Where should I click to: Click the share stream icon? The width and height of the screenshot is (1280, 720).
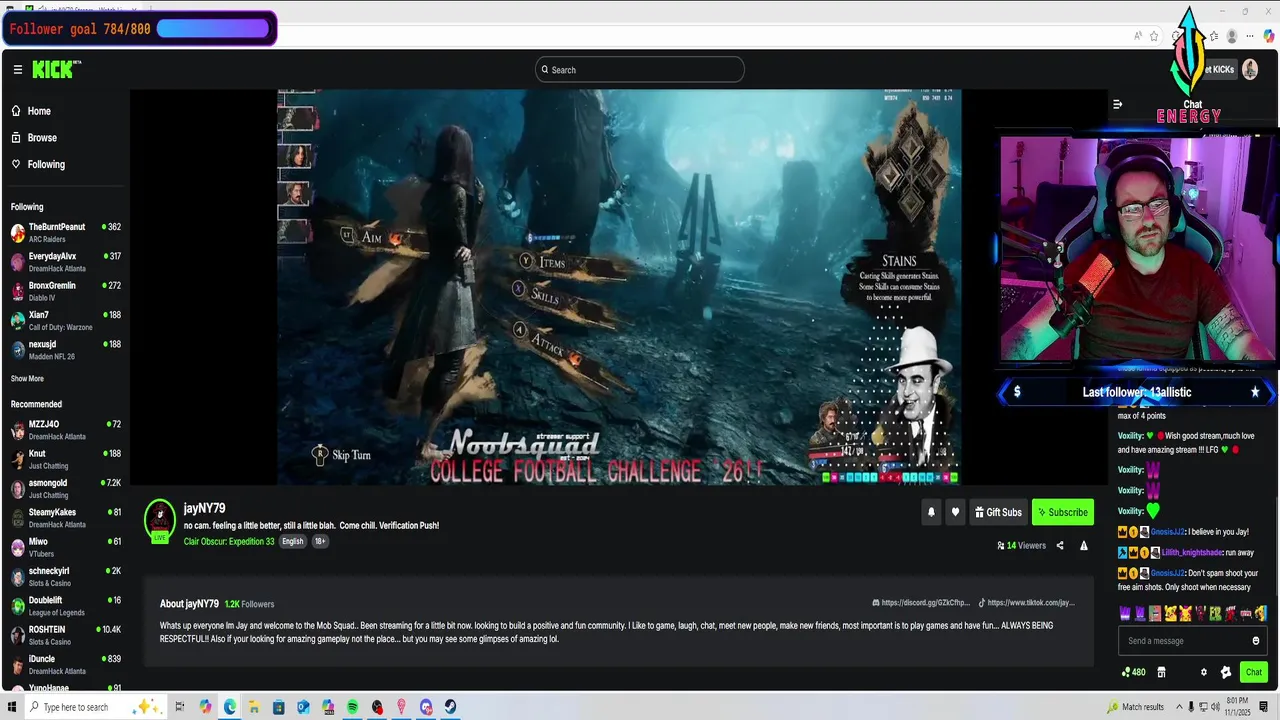pyautogui.click(x=1060, y=546)
